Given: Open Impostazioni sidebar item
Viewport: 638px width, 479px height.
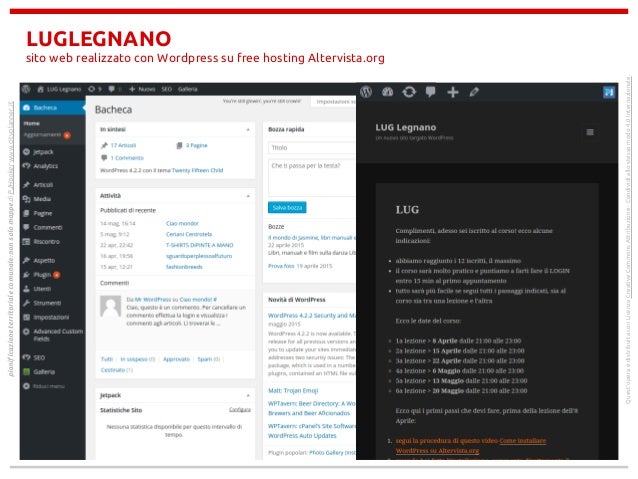Looking at the screenshot, I should (x=51, y=317).
